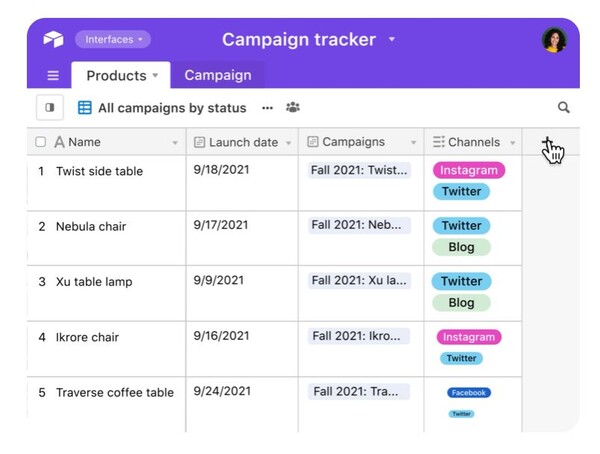The width and height of the screenshot is (600, 454).
Task: Click All campaigns by status view name
Action: point(172,108)
